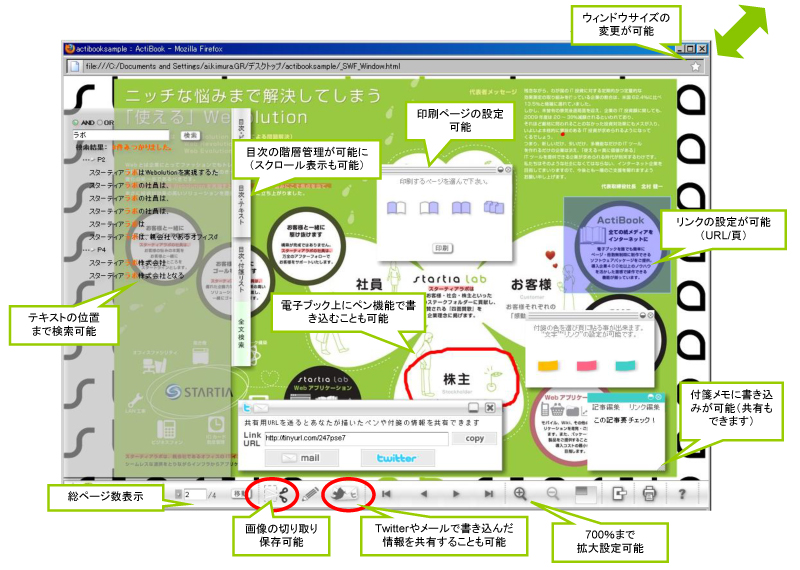Choose both-pages spread print icon
This screenshot has width=800, height=570.
click(461, 208)
